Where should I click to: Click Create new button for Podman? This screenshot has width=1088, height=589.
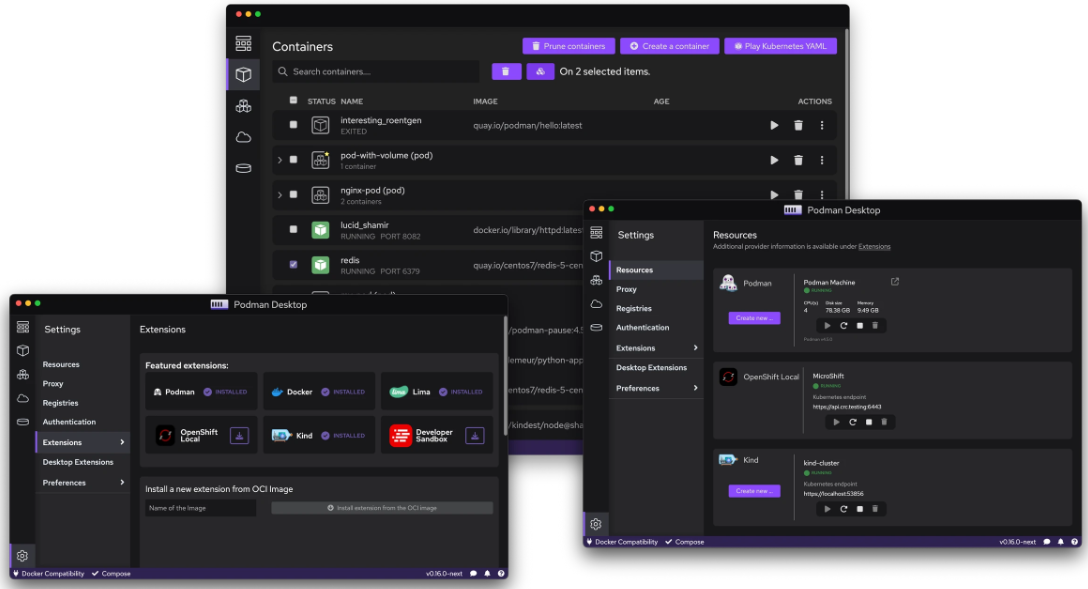coord(754,318)
